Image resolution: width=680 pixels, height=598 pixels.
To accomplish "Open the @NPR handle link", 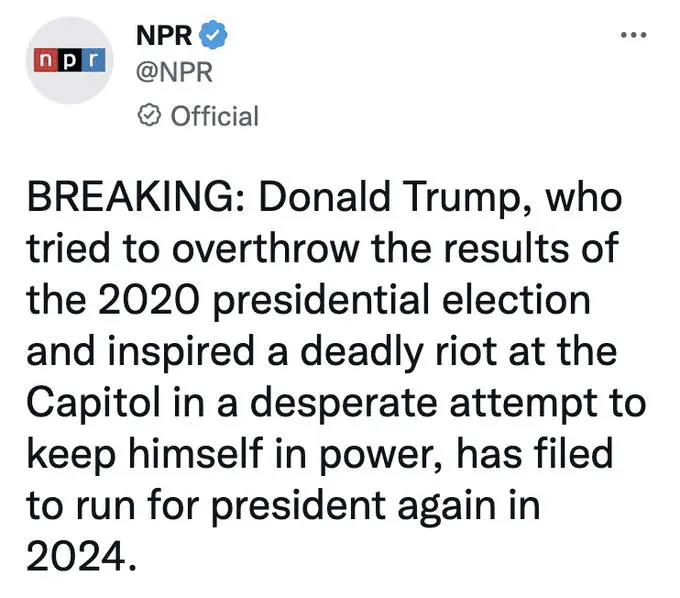I will click(170, 74).
